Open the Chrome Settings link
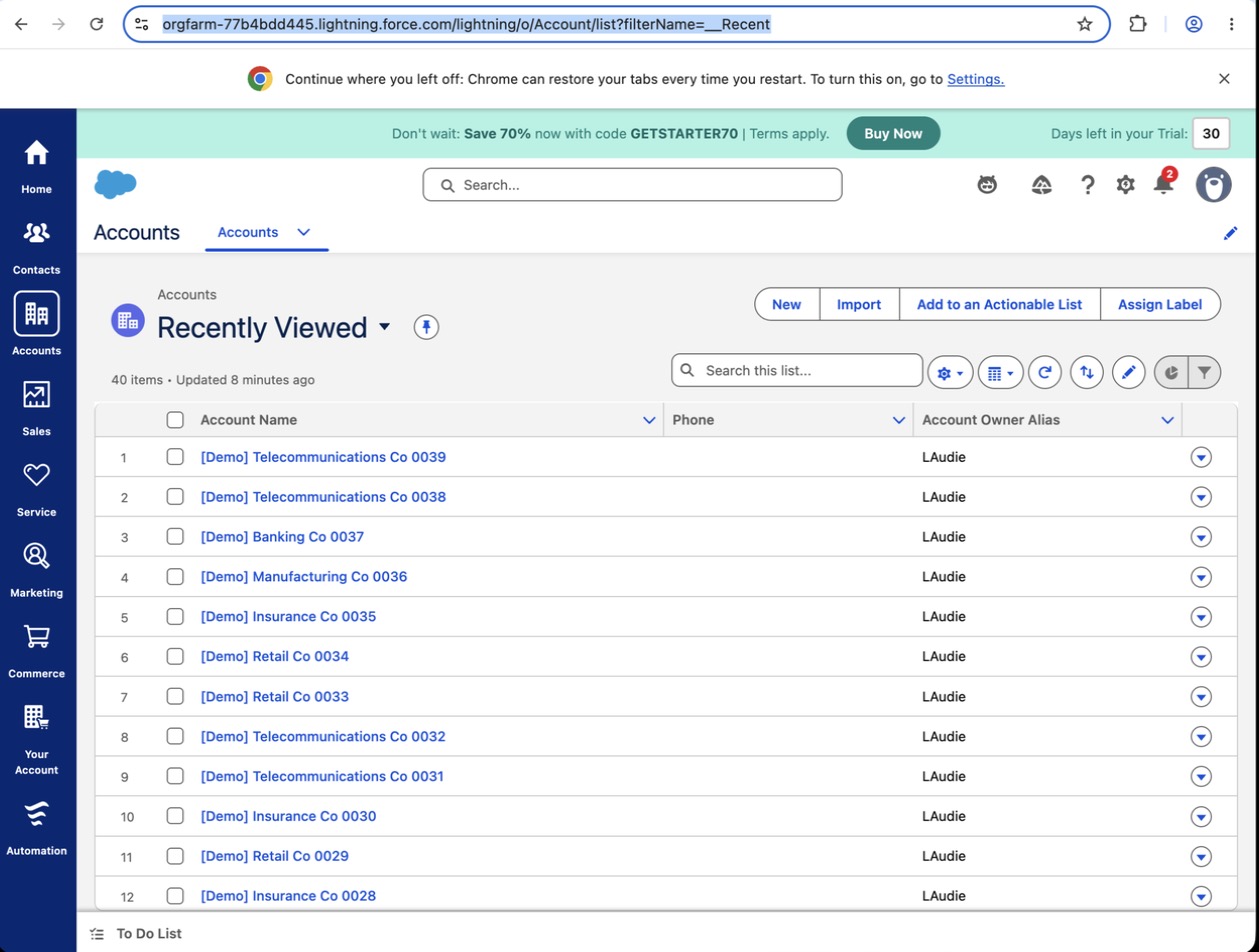This screenshot has width=1259, height=952. [976, 79]
